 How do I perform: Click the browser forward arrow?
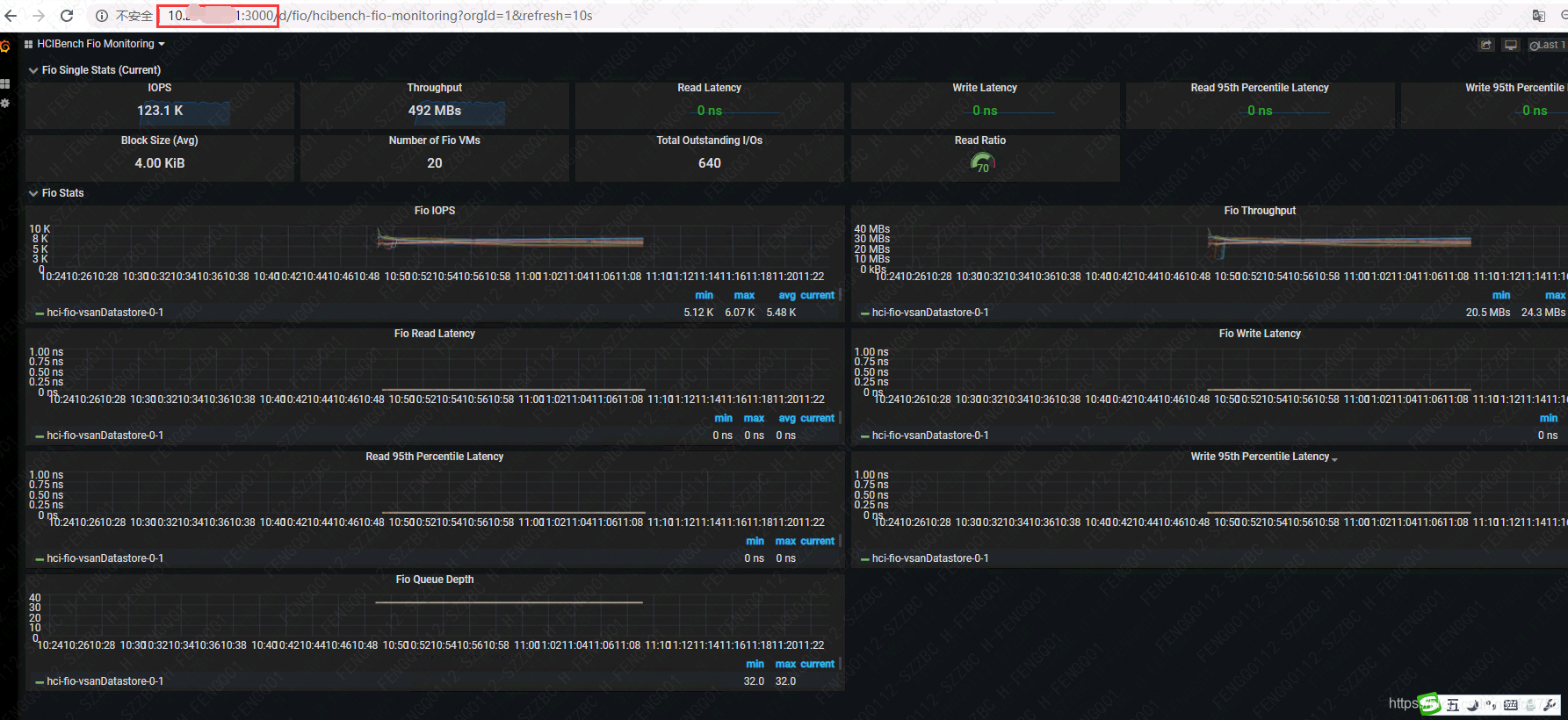[39, 16]
